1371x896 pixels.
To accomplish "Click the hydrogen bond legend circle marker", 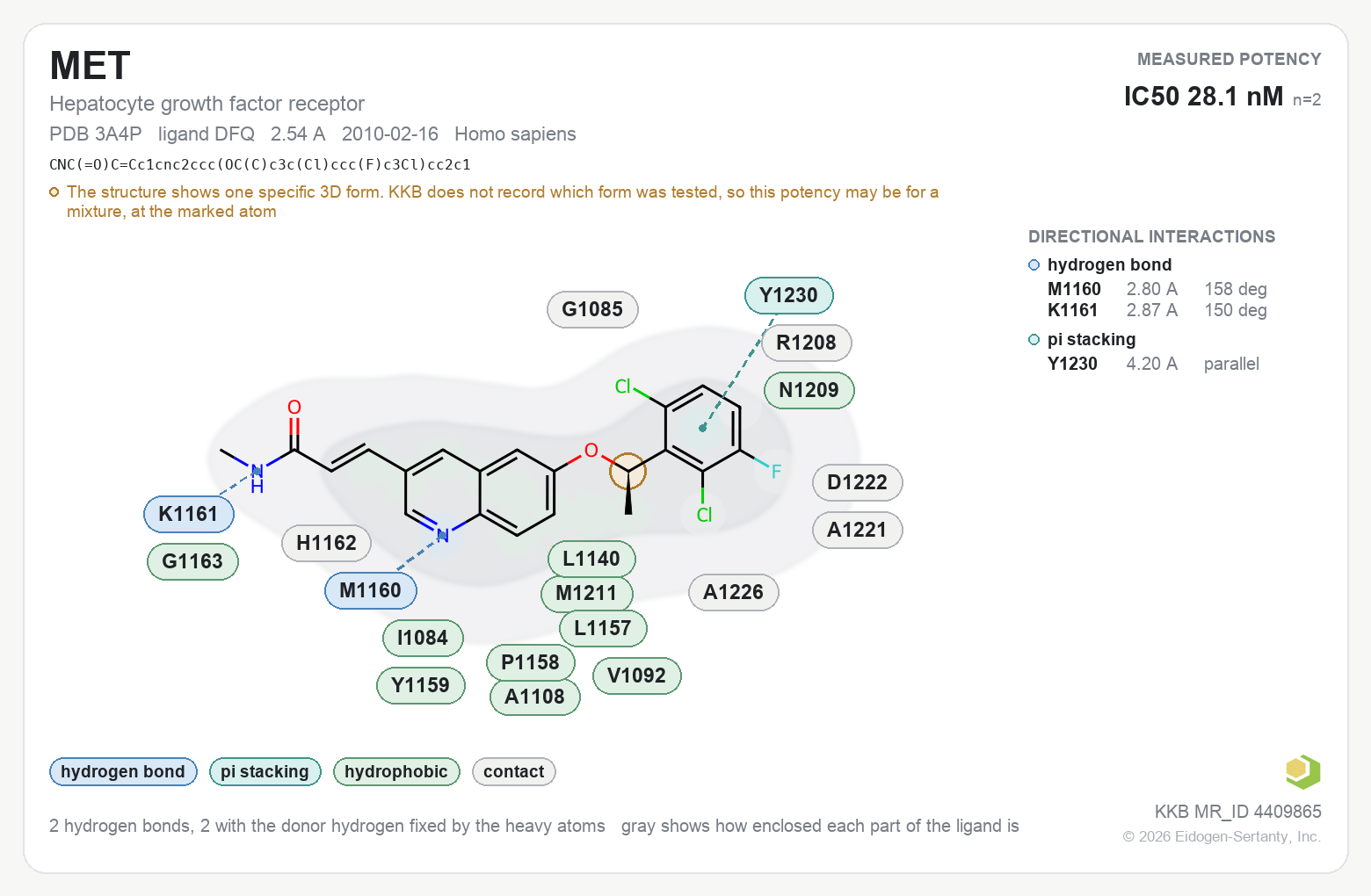I will (1034, 264).
